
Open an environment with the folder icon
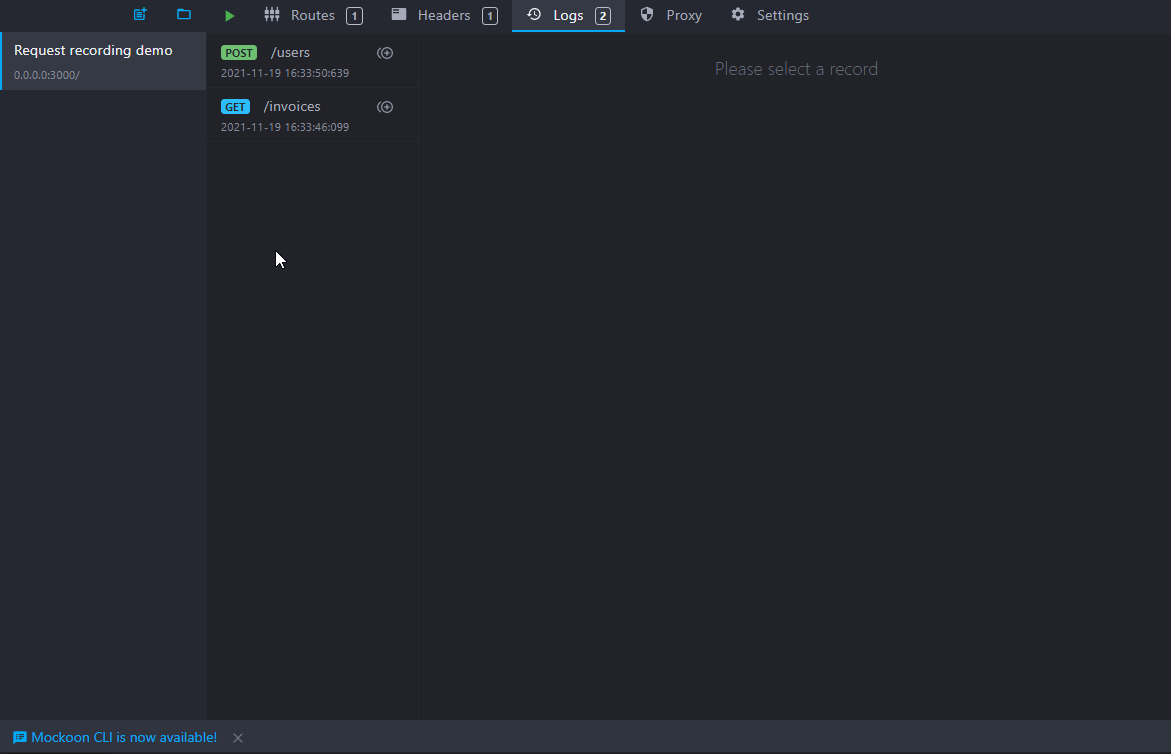(184, 15)
